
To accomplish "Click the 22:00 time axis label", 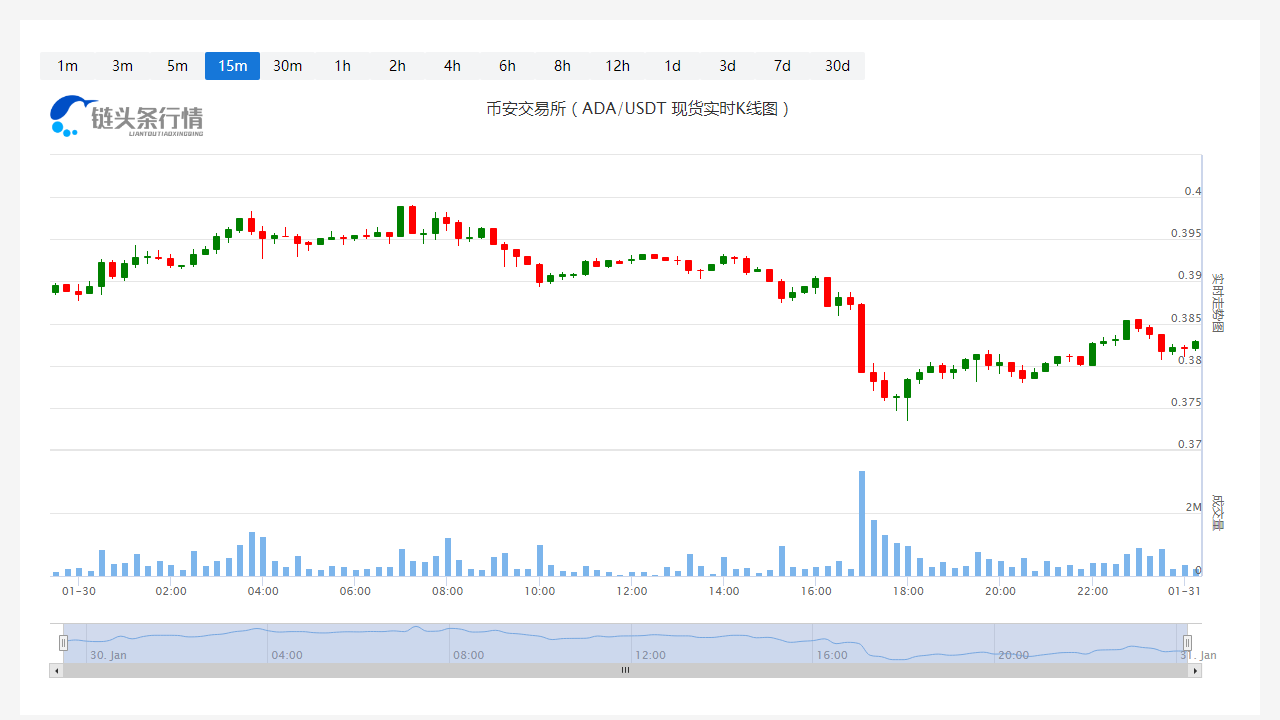I will click(x=1092, y=591).
